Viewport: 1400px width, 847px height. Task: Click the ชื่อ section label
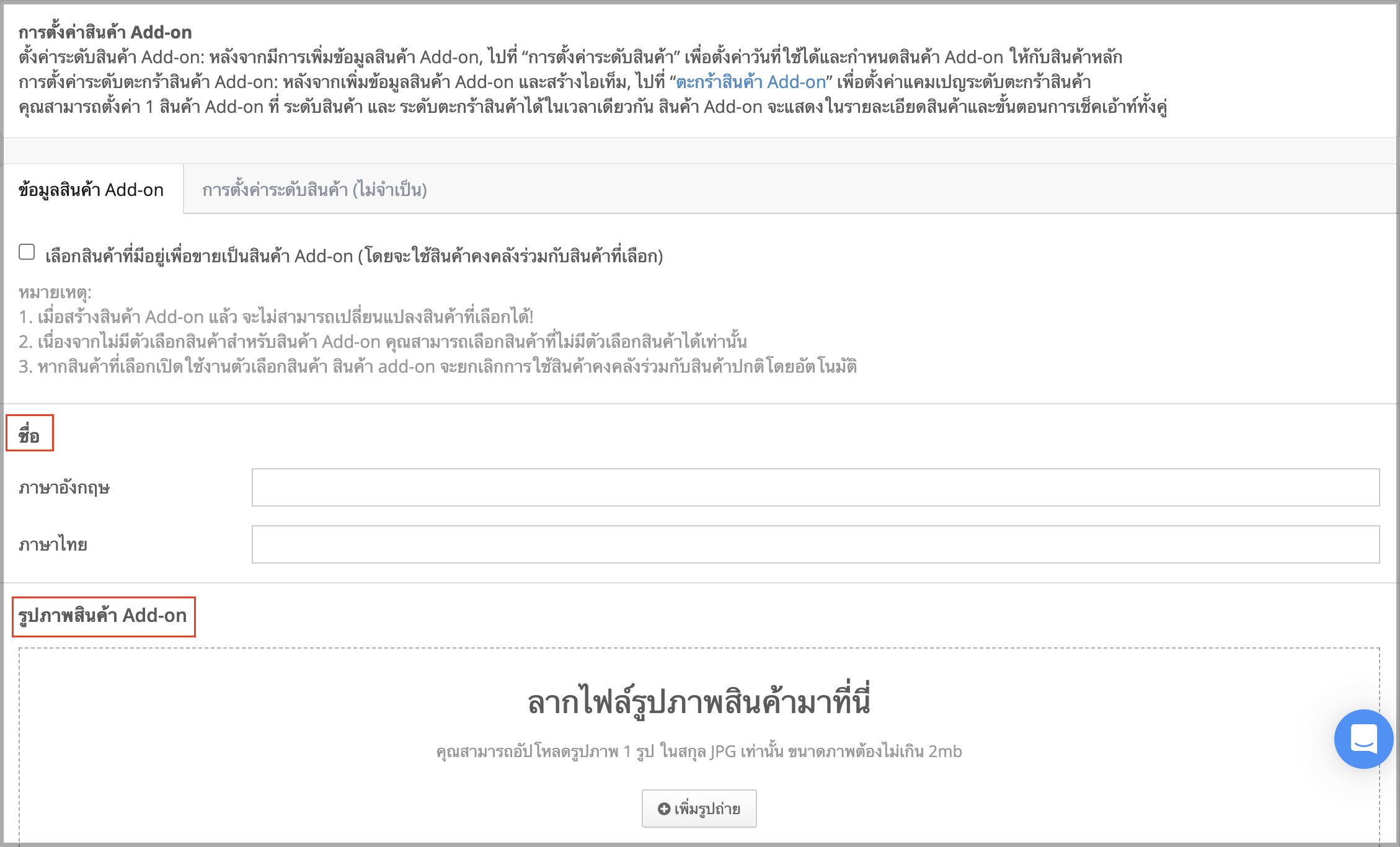pos(29,435)
